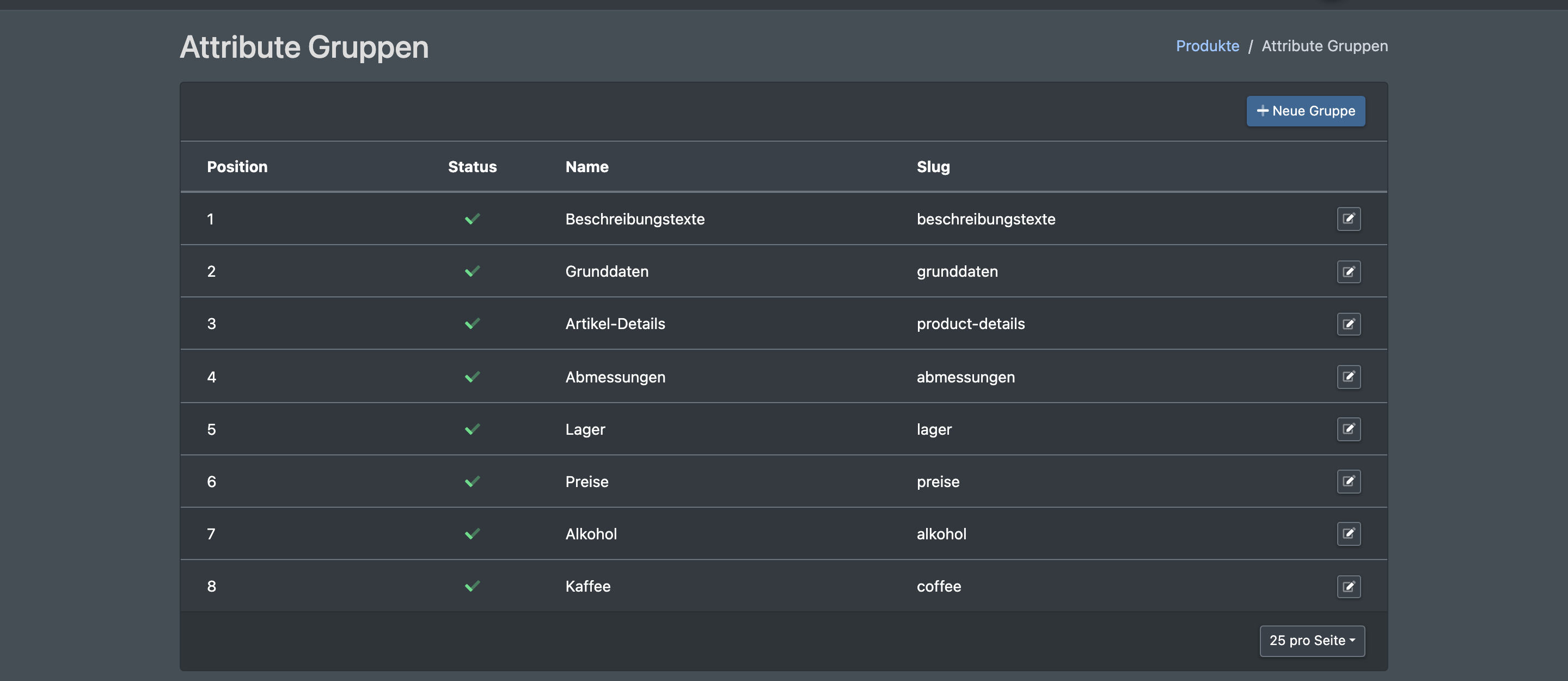This screenshot has width=1568, height=681.
Task: Click the Grunddaten name cell
Action: 607,272
